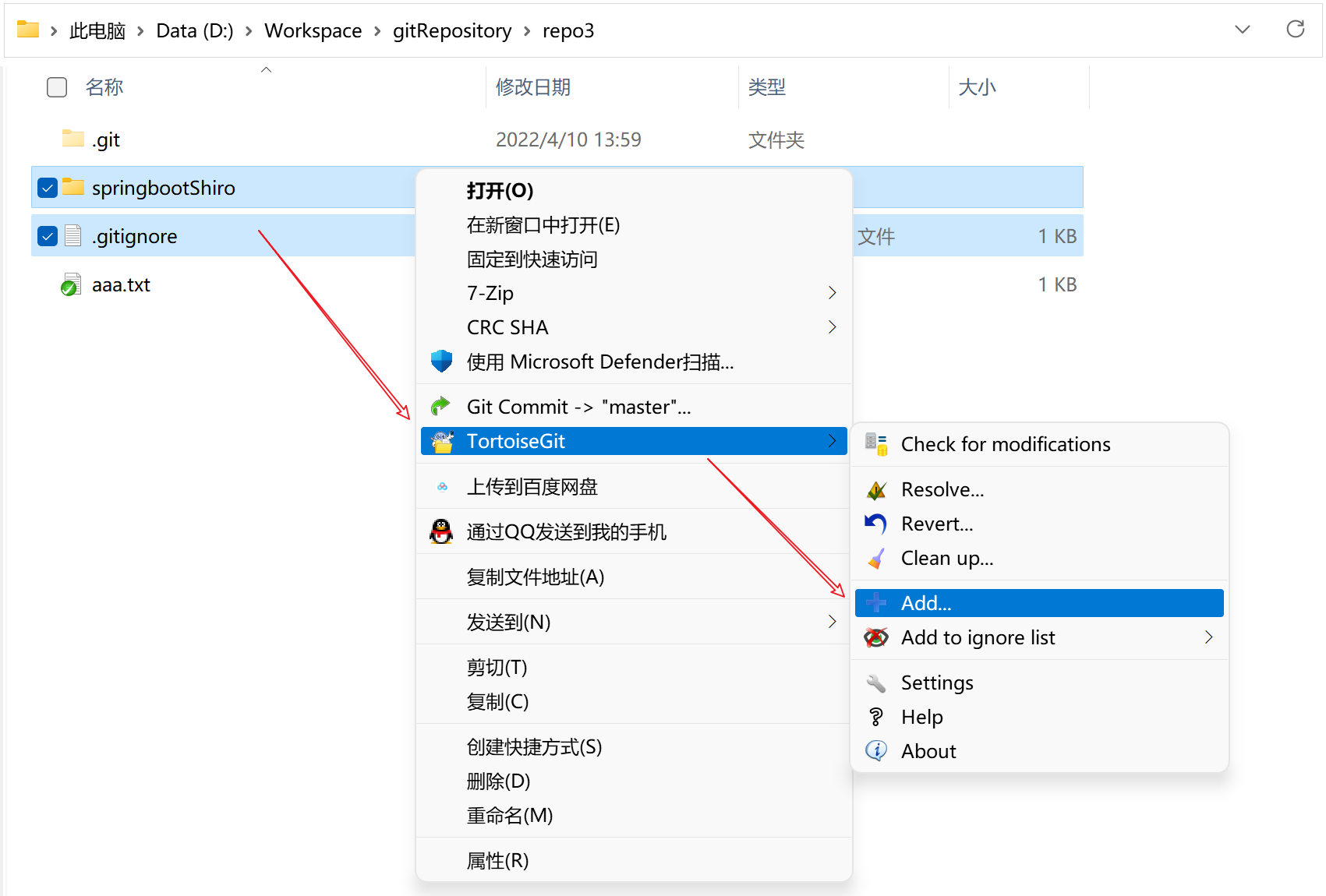Select the aaa.txt file
Screen dimensions: 1326x896
point(121,285)
